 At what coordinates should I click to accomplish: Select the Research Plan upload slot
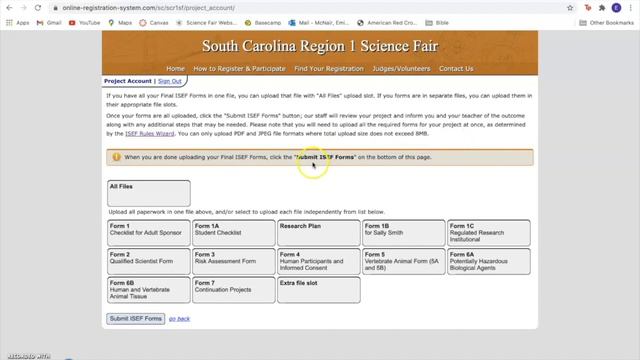tap(319, 233)
